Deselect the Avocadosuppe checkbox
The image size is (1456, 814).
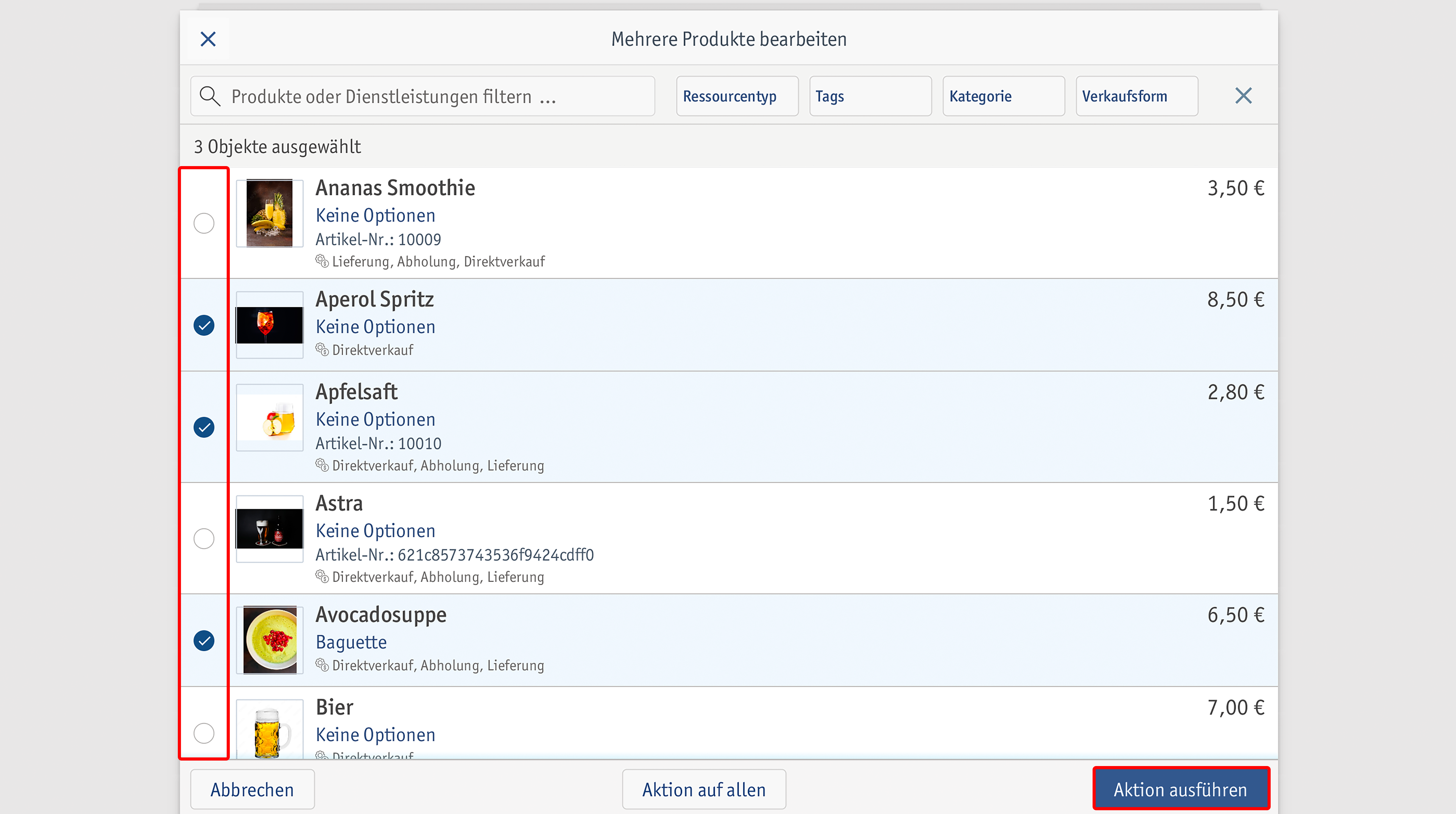[204, 640]
